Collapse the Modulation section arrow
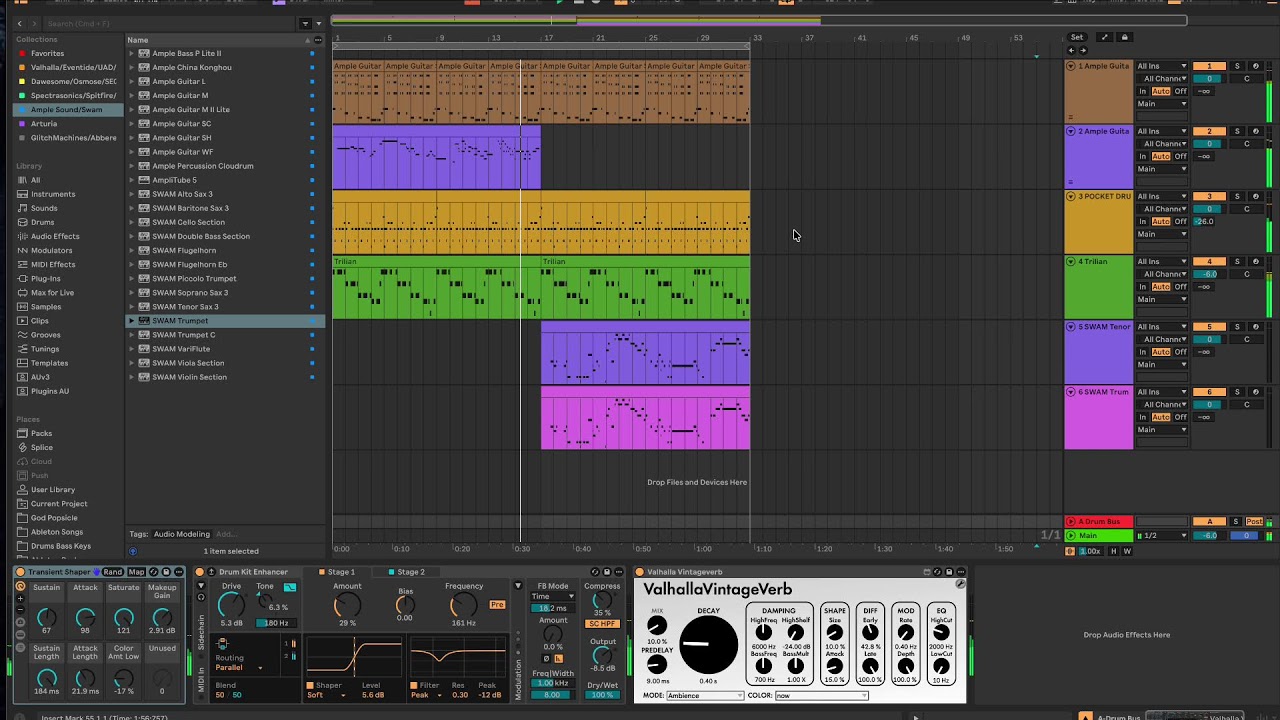This screenshot has height=720, width=1280. (x=518, y=586)
